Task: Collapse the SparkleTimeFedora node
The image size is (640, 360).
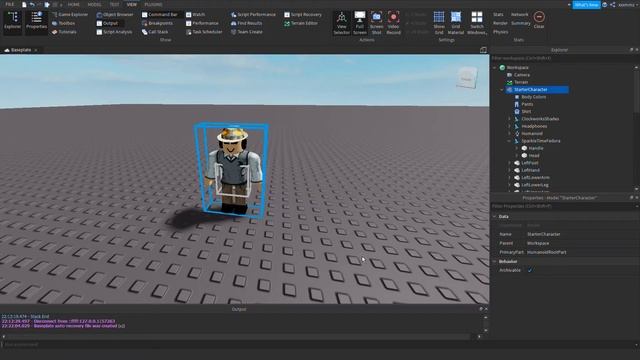Action: click(509, 141)
